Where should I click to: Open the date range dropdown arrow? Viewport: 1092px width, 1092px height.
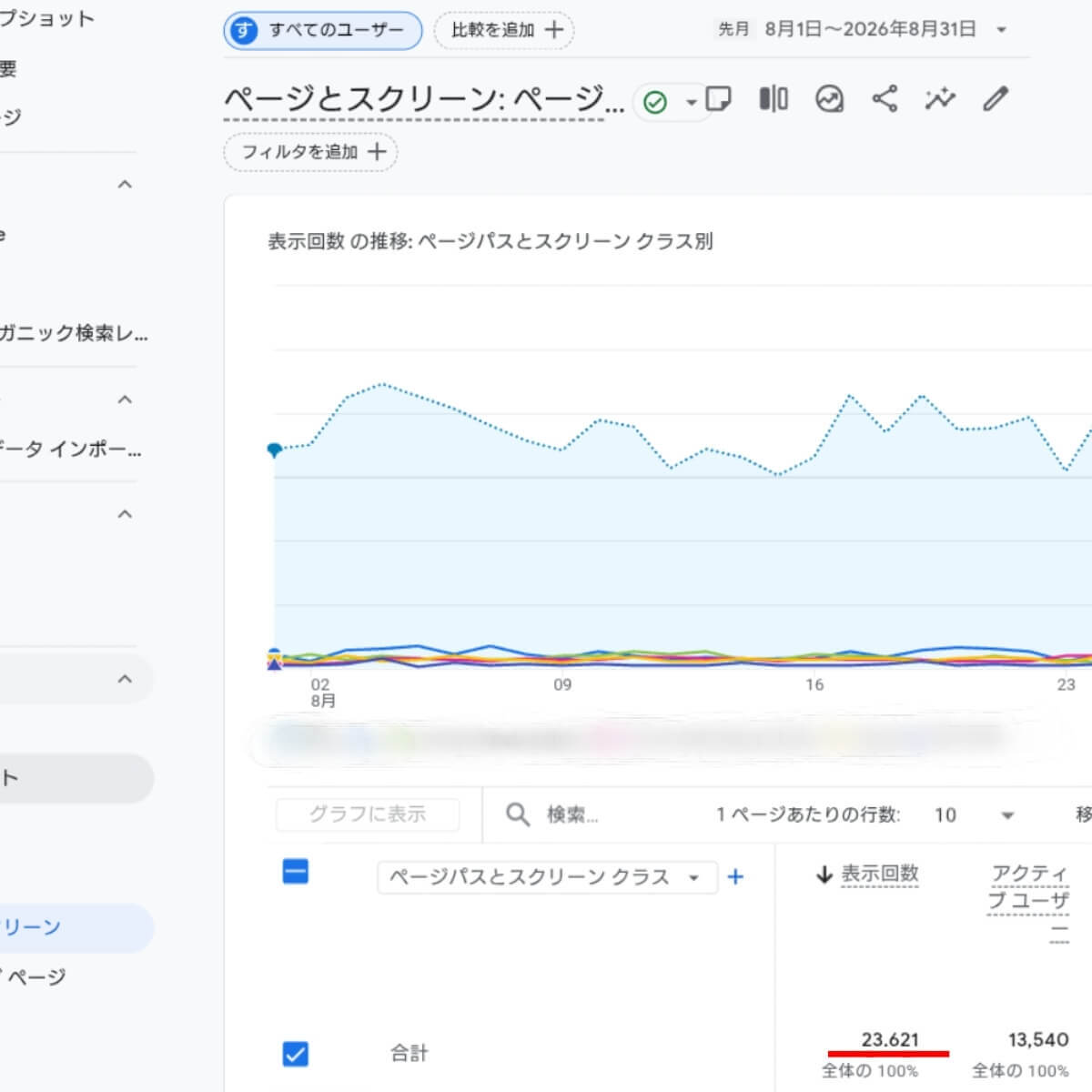click(1001, 30)
